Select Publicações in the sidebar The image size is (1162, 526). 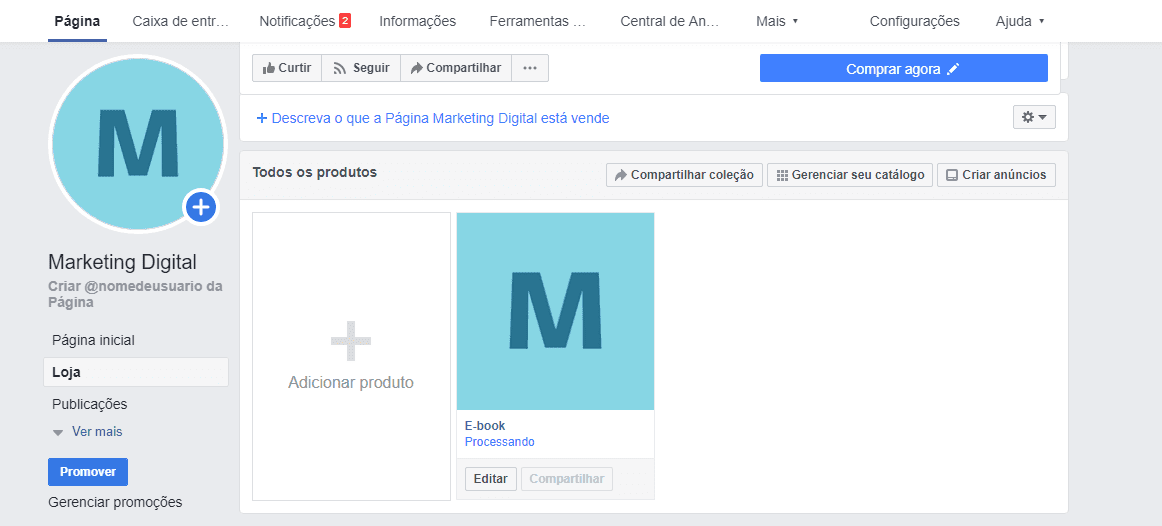tap(90, 404)
